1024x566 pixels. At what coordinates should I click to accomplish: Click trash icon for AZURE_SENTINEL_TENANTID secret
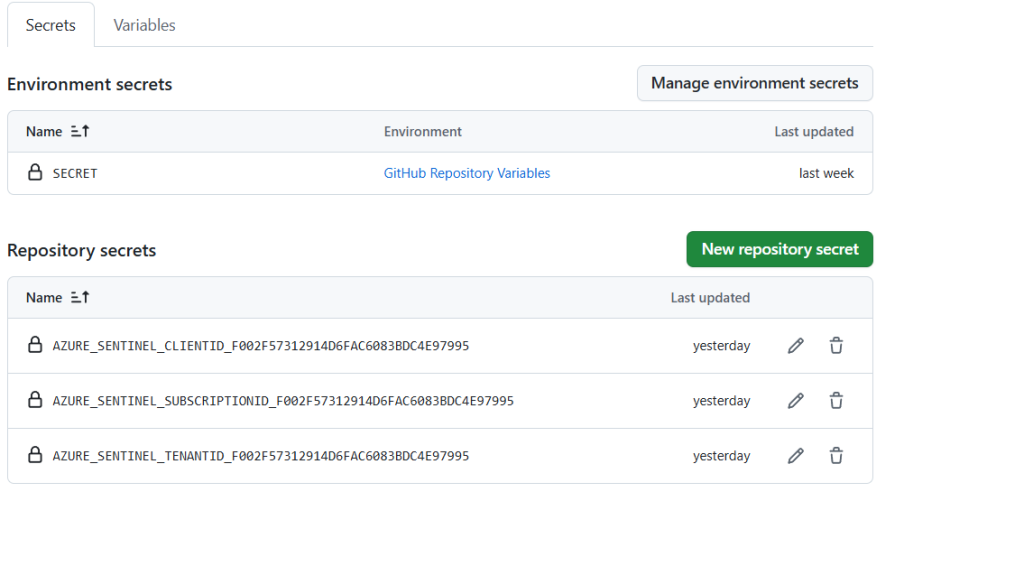pos(836,456)
